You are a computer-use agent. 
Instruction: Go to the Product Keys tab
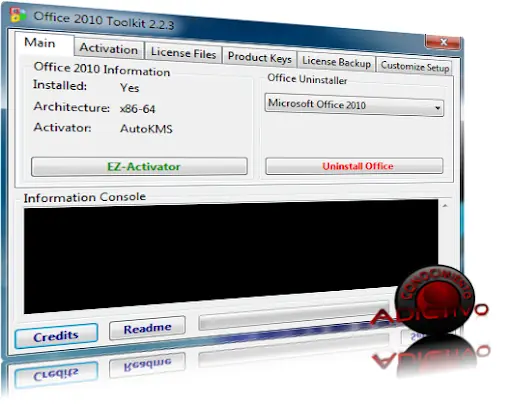tap(259, 58)
